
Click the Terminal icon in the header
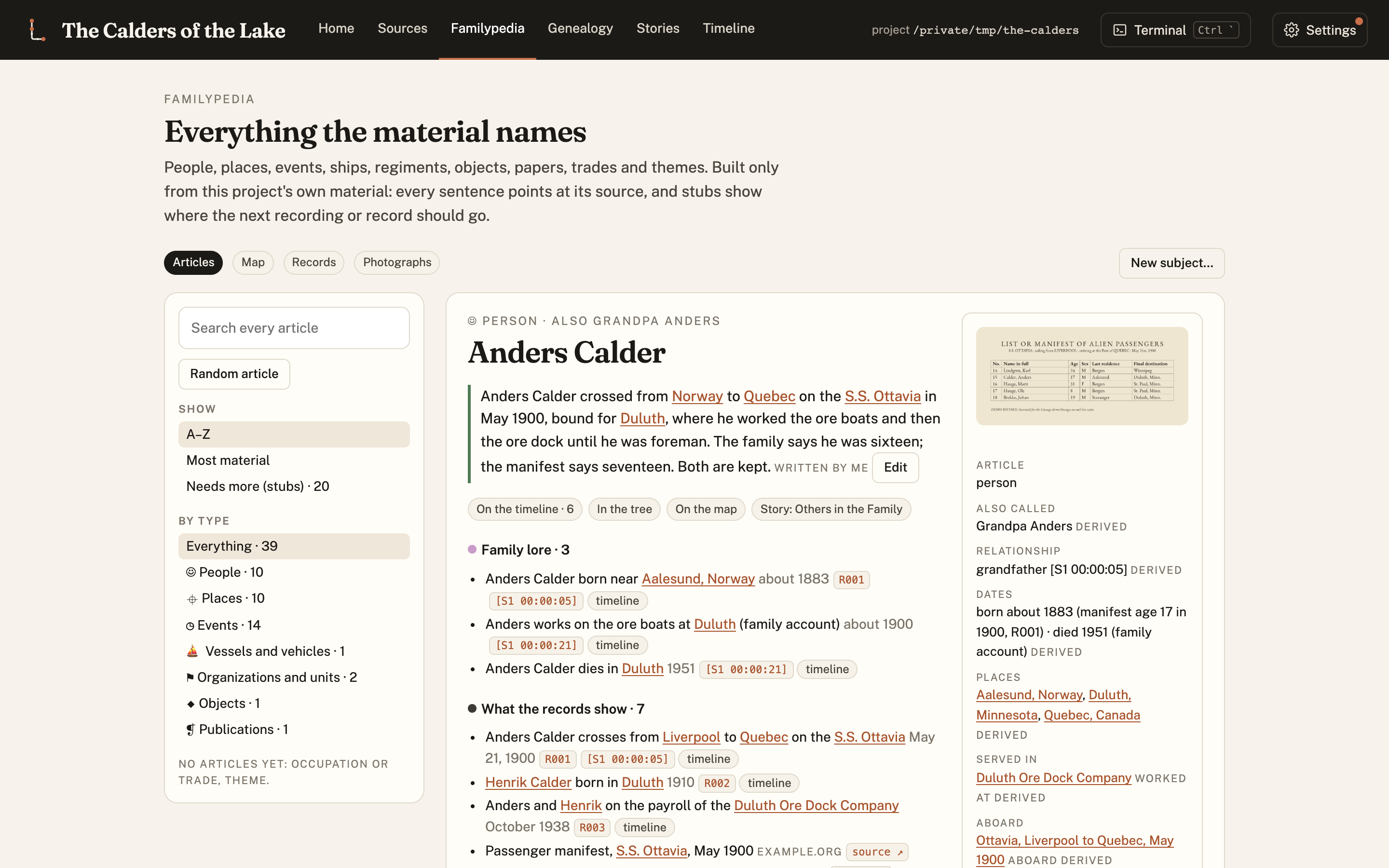tap(1119, 30)
